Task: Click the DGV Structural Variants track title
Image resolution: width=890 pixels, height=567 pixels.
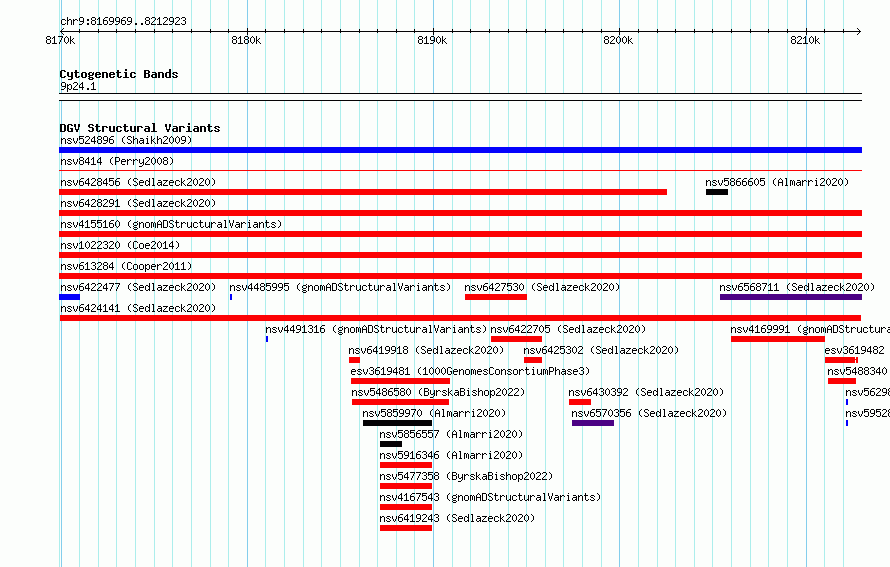Action: tap(140, 128)
